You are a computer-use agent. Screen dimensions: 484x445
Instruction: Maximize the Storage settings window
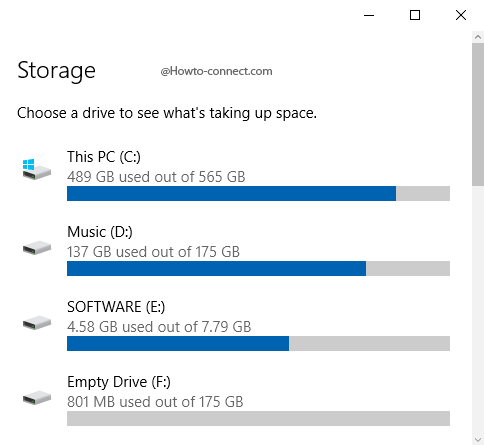click(415, 15)
